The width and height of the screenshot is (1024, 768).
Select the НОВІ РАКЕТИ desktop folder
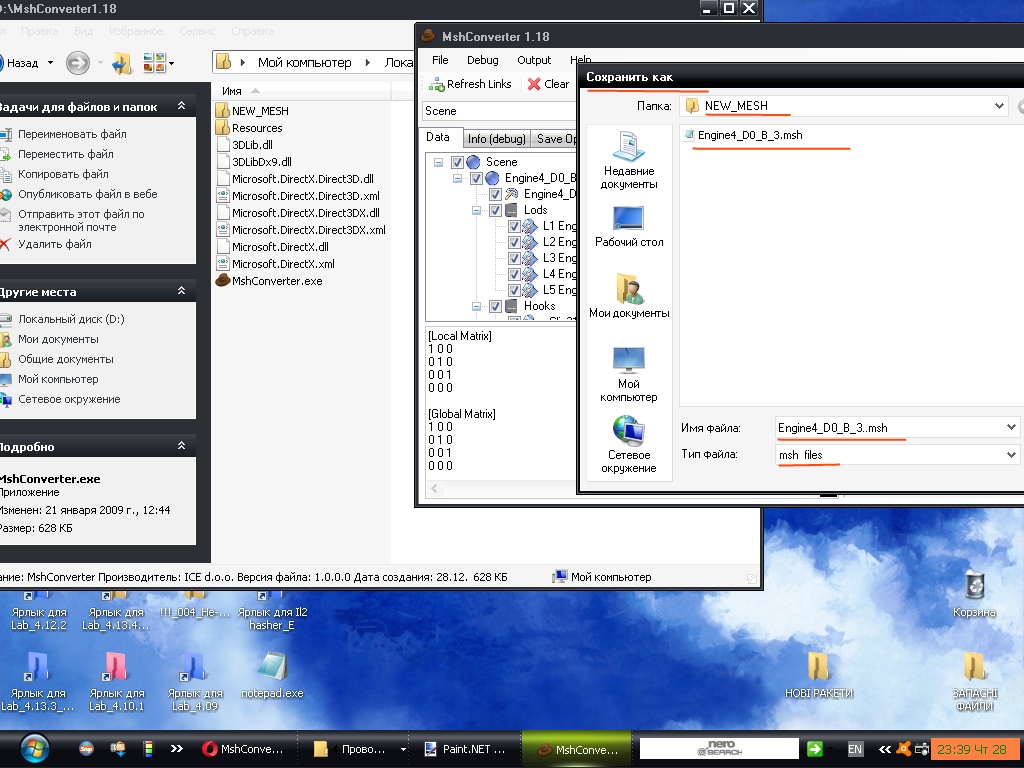(819, 675)
